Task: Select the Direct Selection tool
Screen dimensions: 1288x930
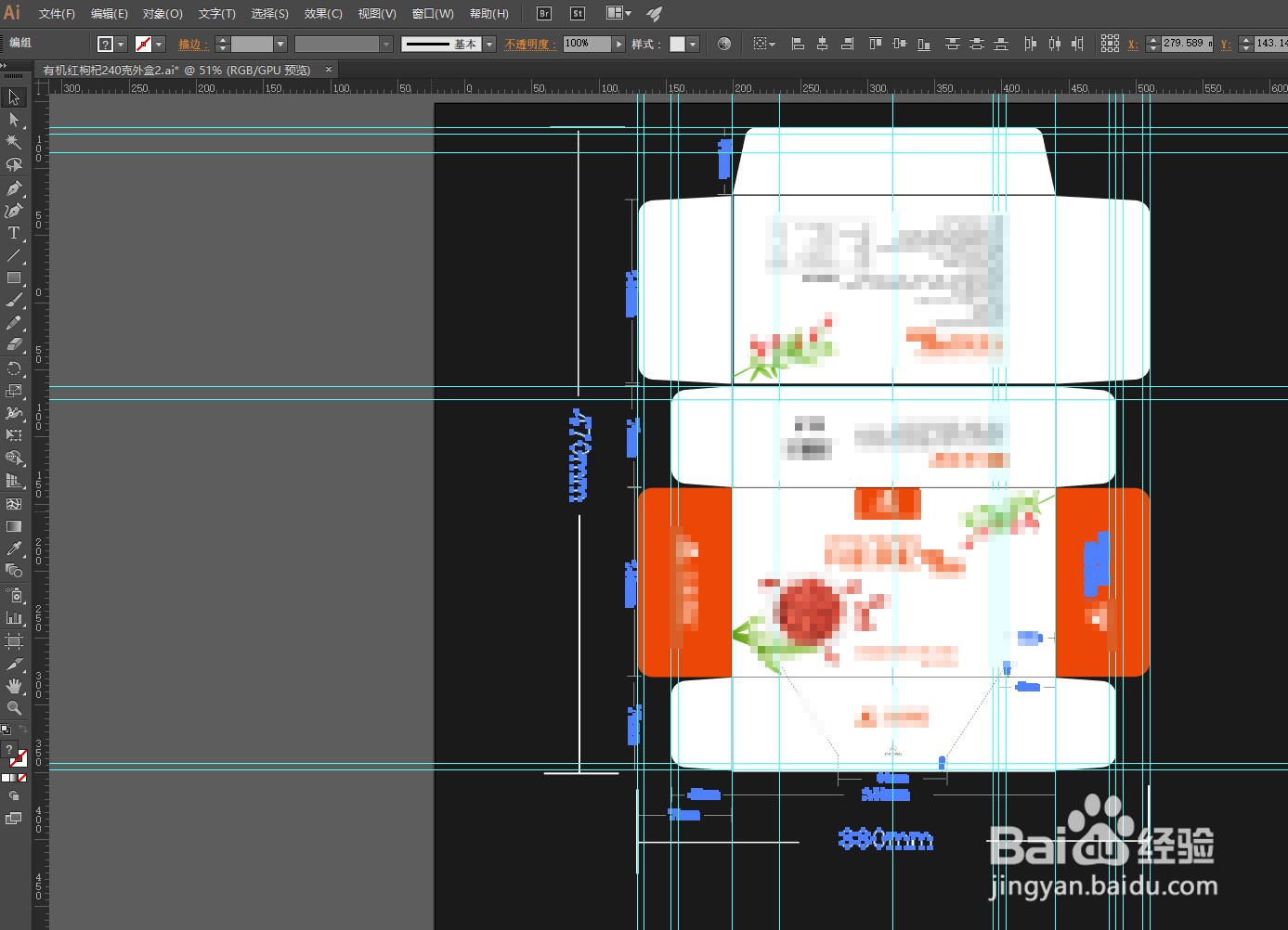Action: [x=14, y=120]
